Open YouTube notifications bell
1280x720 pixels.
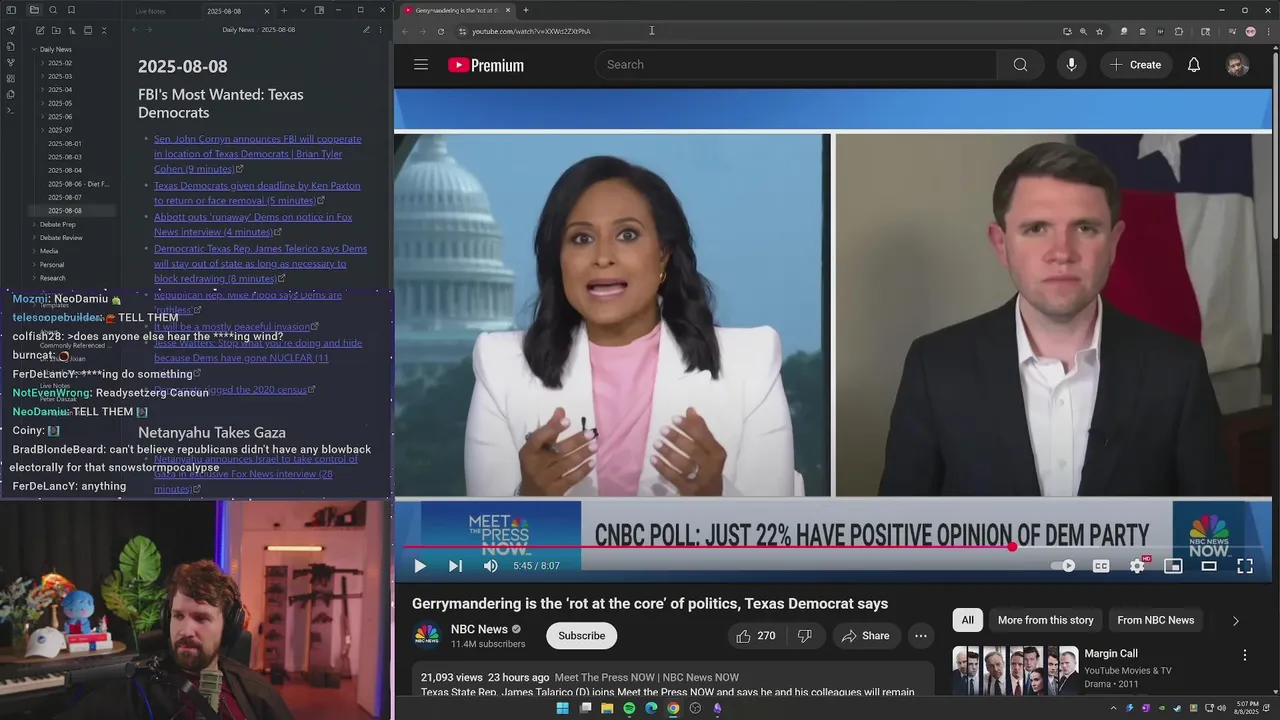click(1194, 65)
